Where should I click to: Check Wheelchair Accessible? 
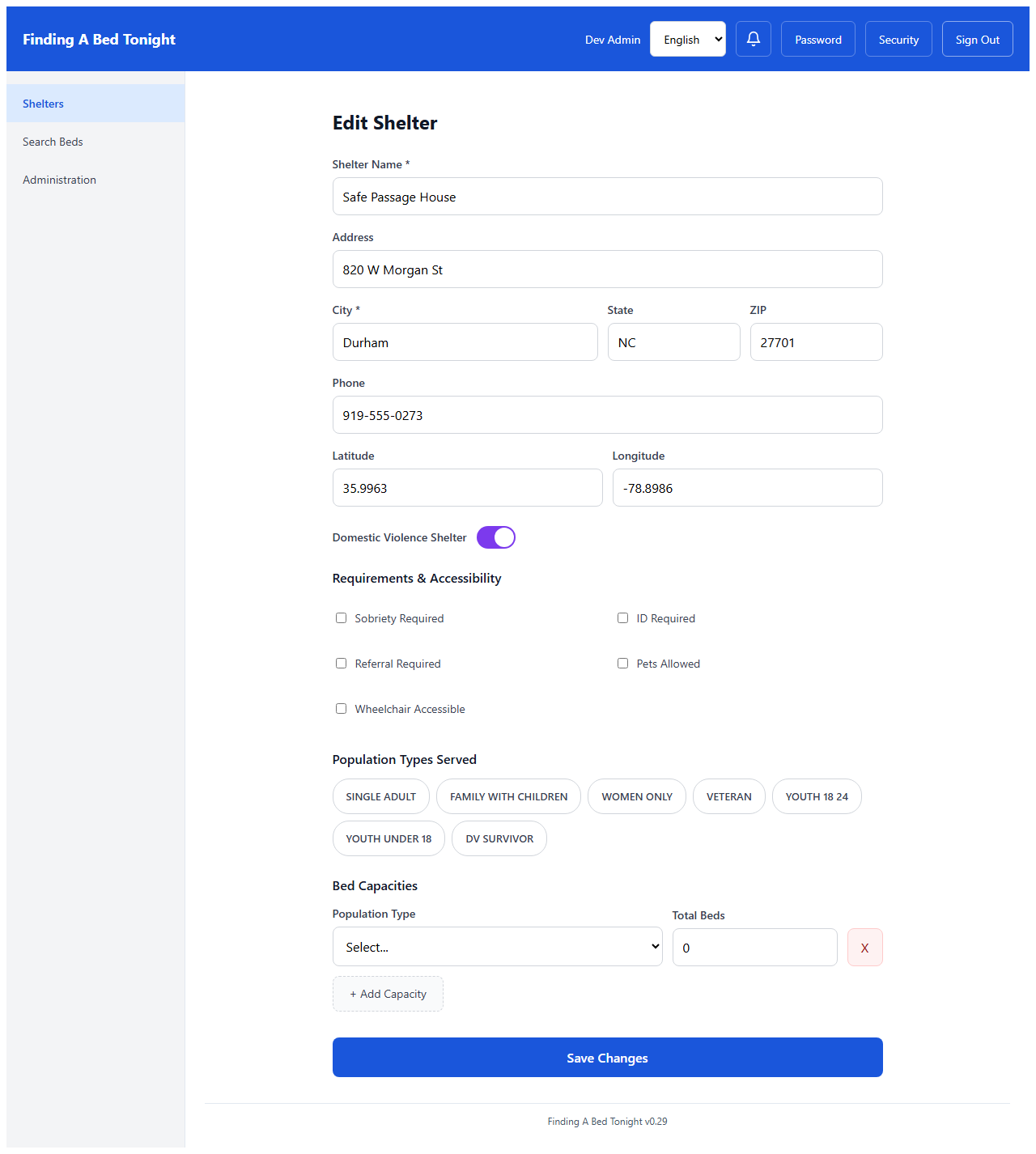[341, 708]
